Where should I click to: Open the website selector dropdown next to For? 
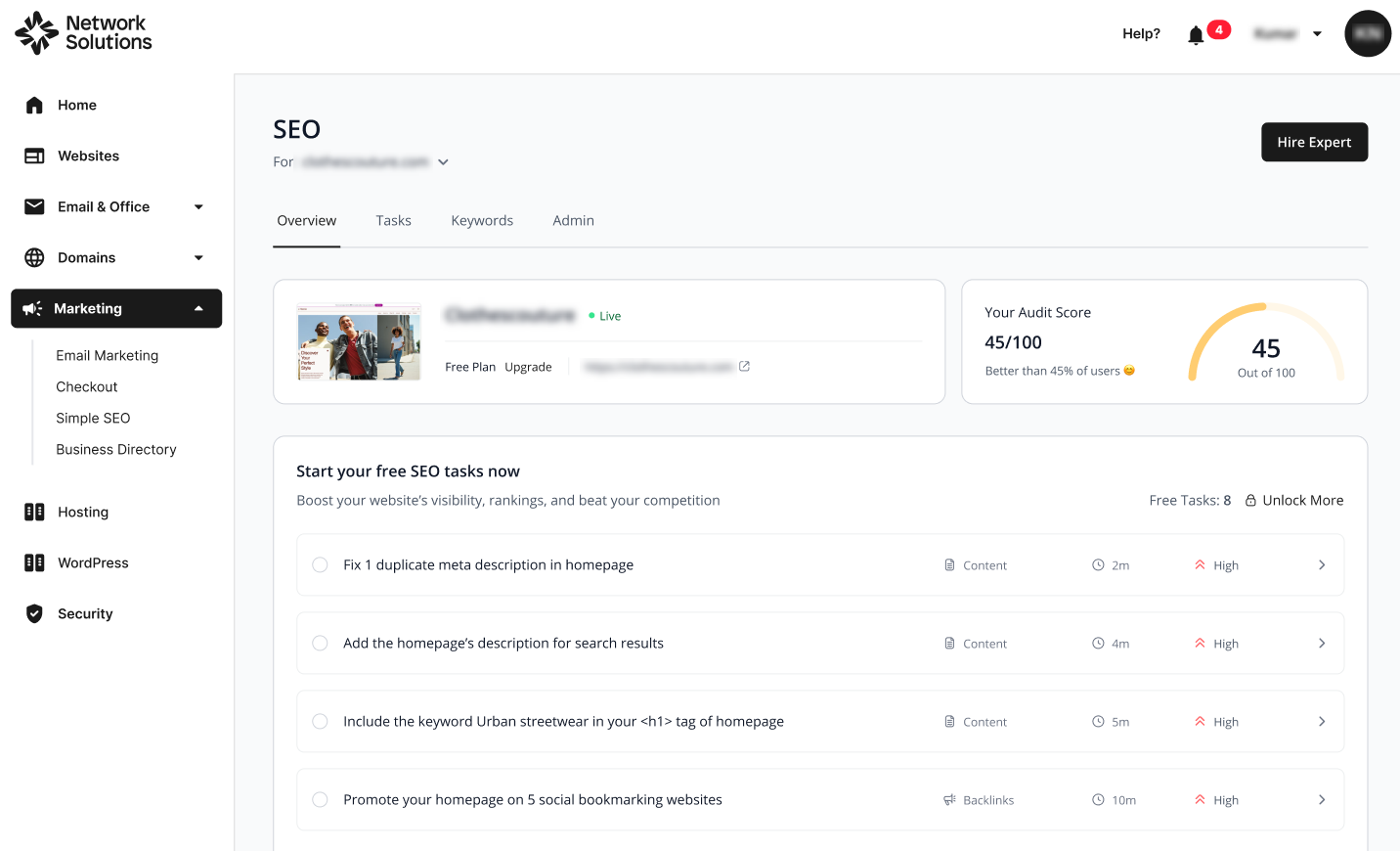(443, 162)
